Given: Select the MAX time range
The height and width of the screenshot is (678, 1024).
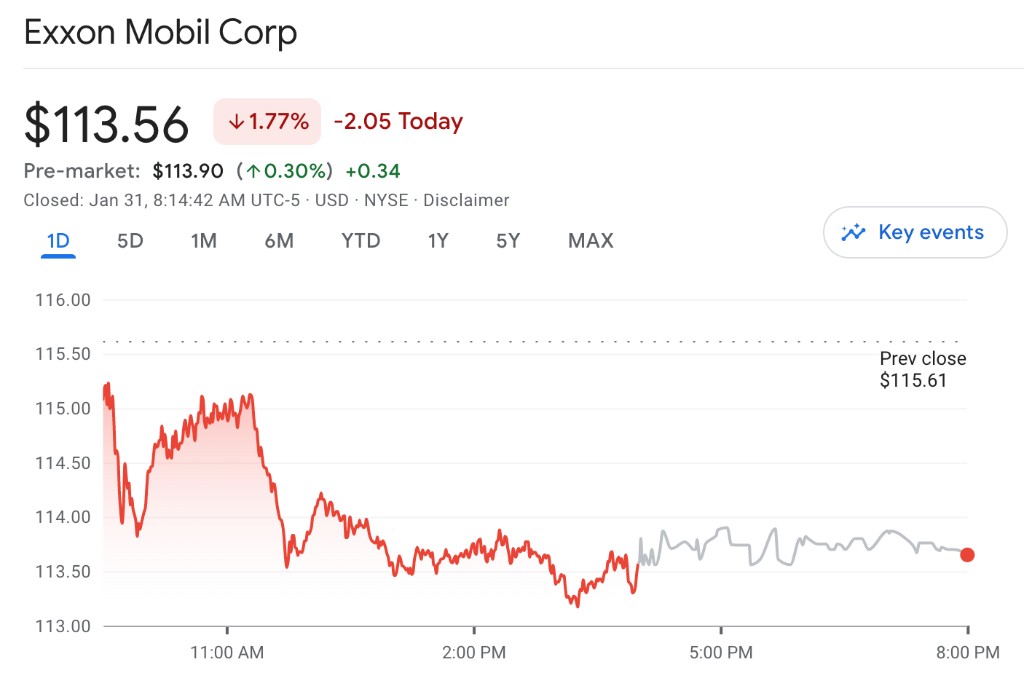Looking at the screenshot, I should (x=590, y=241).
